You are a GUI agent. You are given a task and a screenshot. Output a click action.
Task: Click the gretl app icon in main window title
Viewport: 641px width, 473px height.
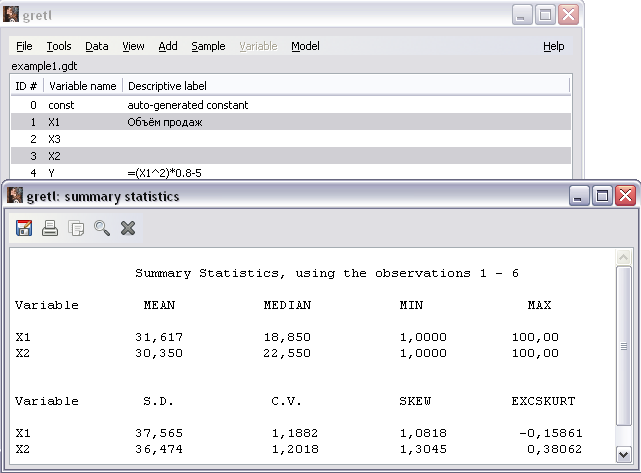[x=11, y=15]
